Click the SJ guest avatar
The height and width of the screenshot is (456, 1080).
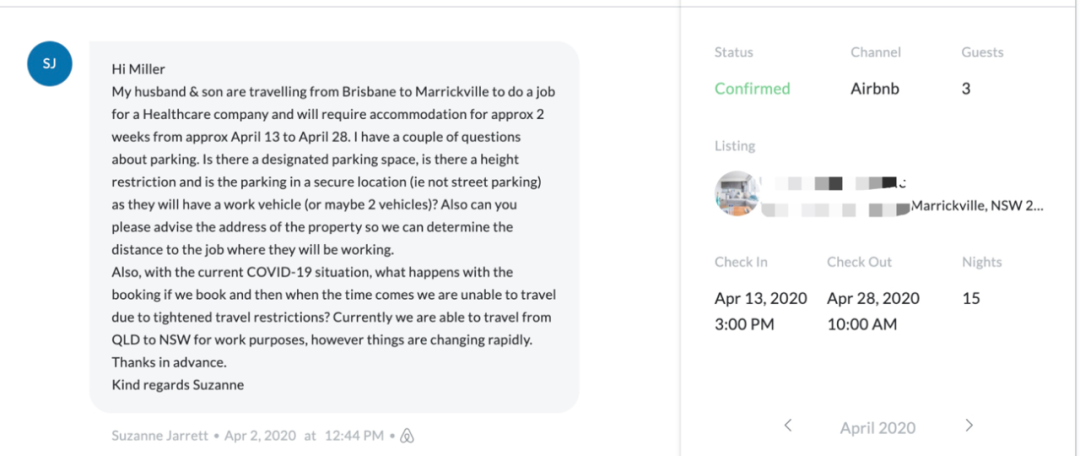tap(50, 63)
